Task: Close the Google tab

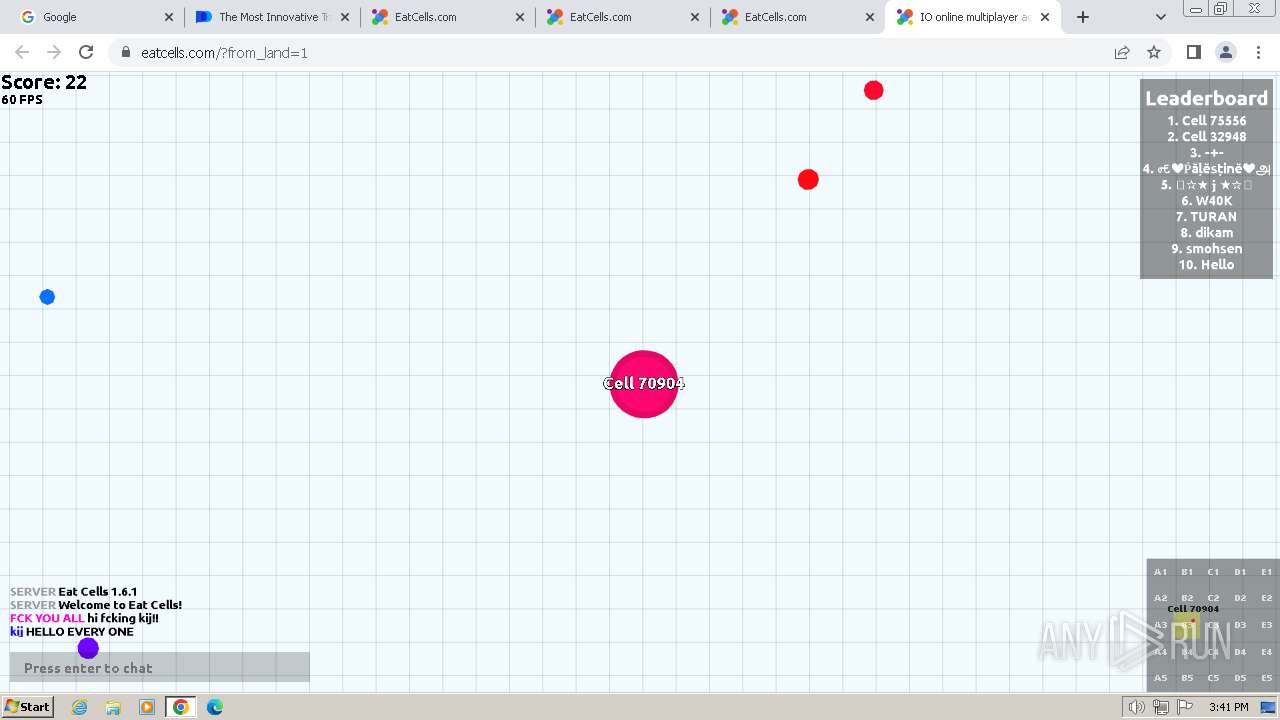Action: pos(169,17)
